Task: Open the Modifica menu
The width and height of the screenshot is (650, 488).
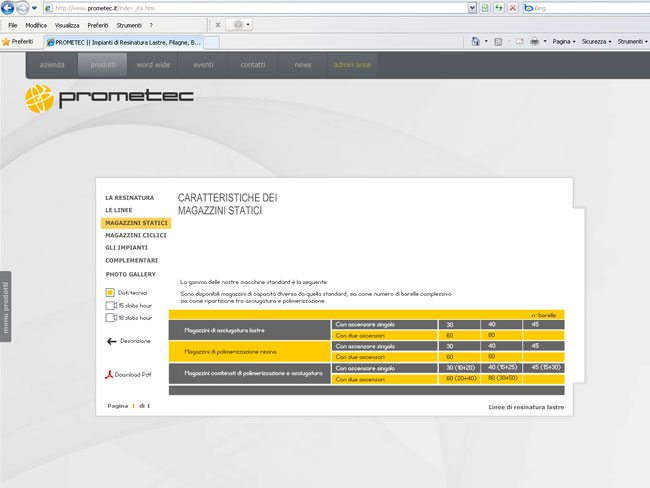Action: pos(36,25)
